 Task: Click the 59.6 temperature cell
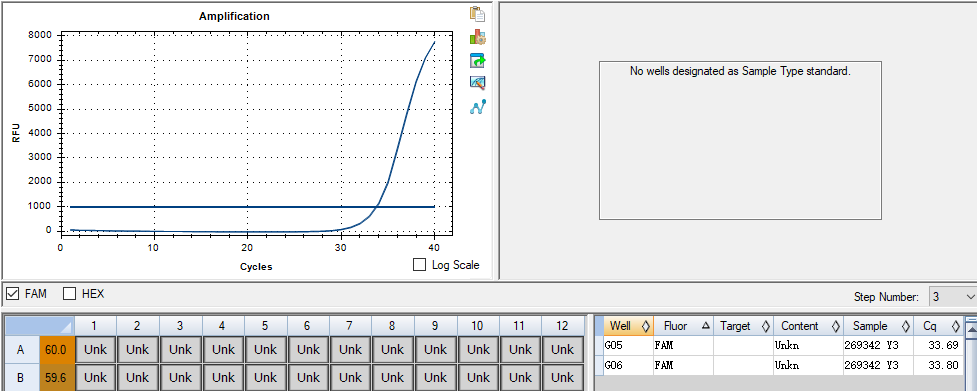(x=57, y=377)
